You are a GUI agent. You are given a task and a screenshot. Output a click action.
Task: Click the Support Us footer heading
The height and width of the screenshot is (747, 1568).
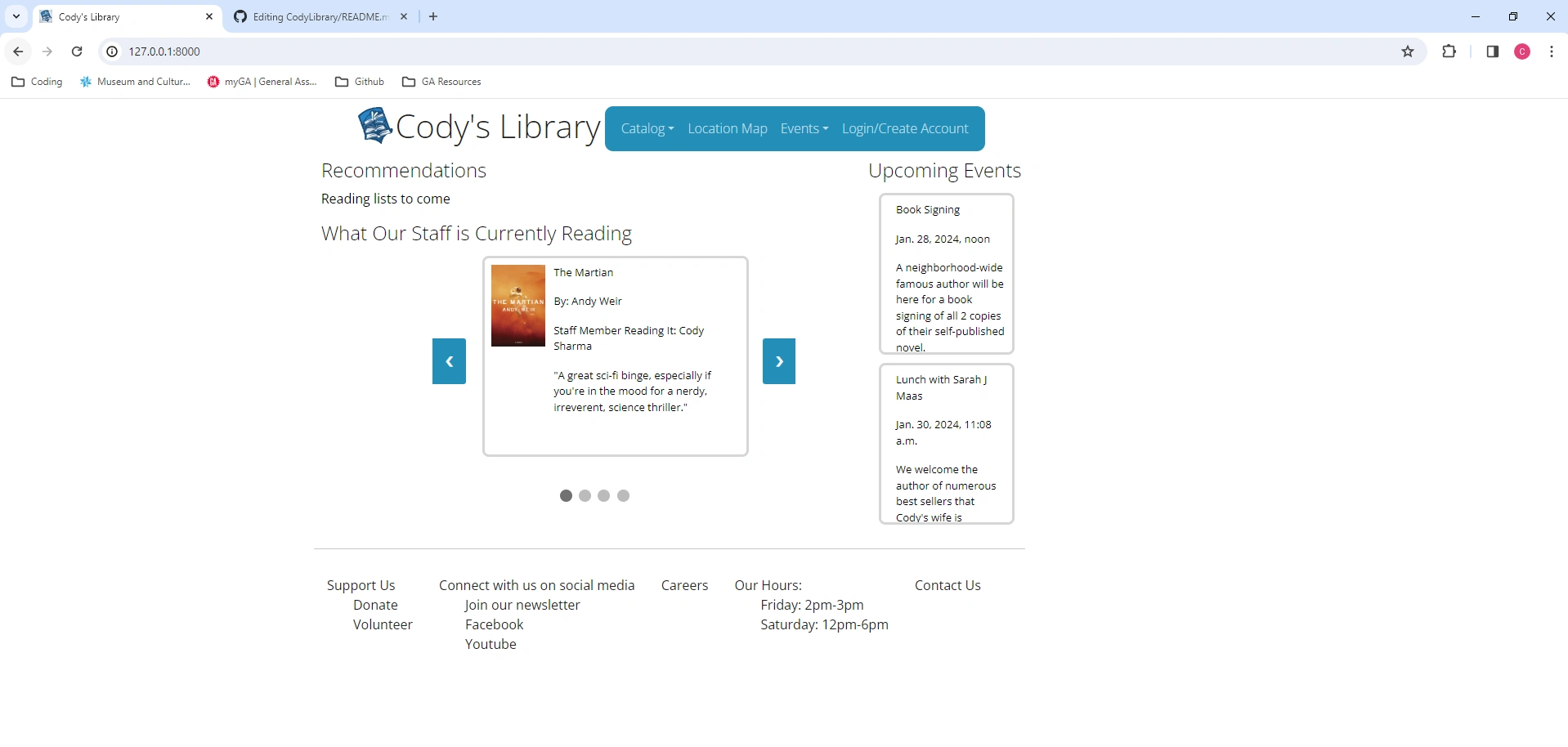(x=361, y=585)
